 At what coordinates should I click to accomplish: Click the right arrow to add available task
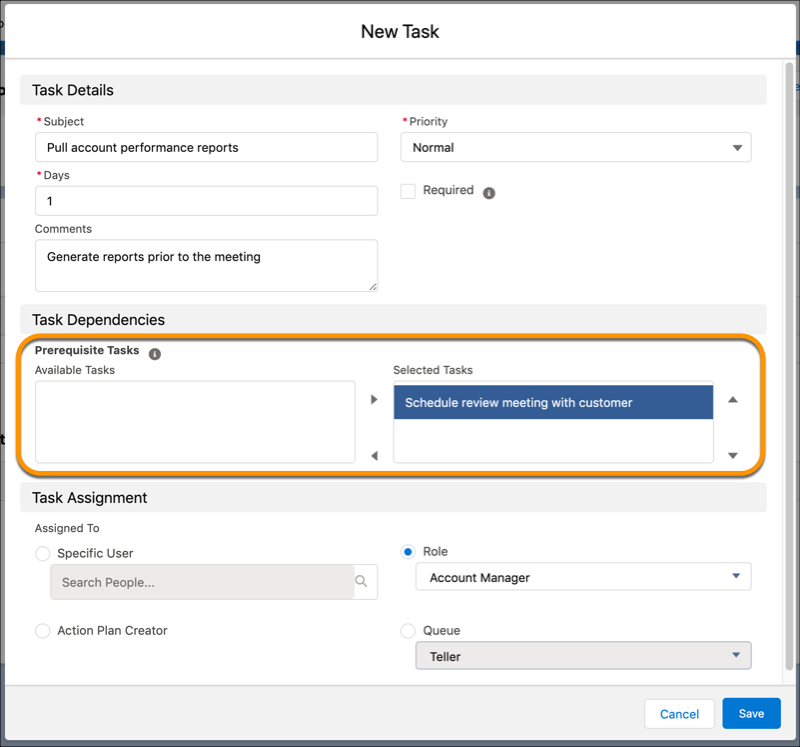[374, 399]
